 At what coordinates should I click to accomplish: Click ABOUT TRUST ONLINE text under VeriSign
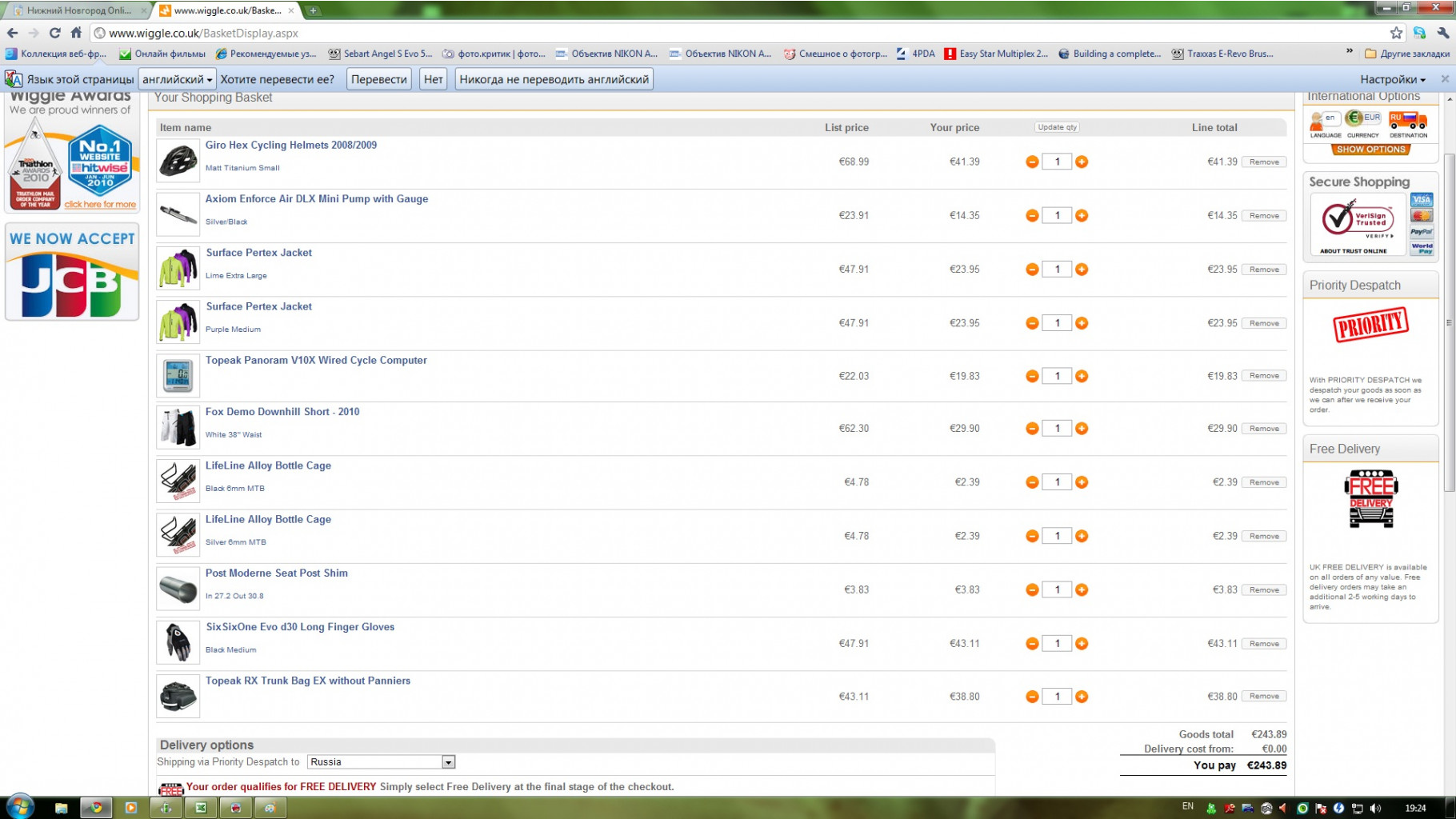coord(1354,251)
